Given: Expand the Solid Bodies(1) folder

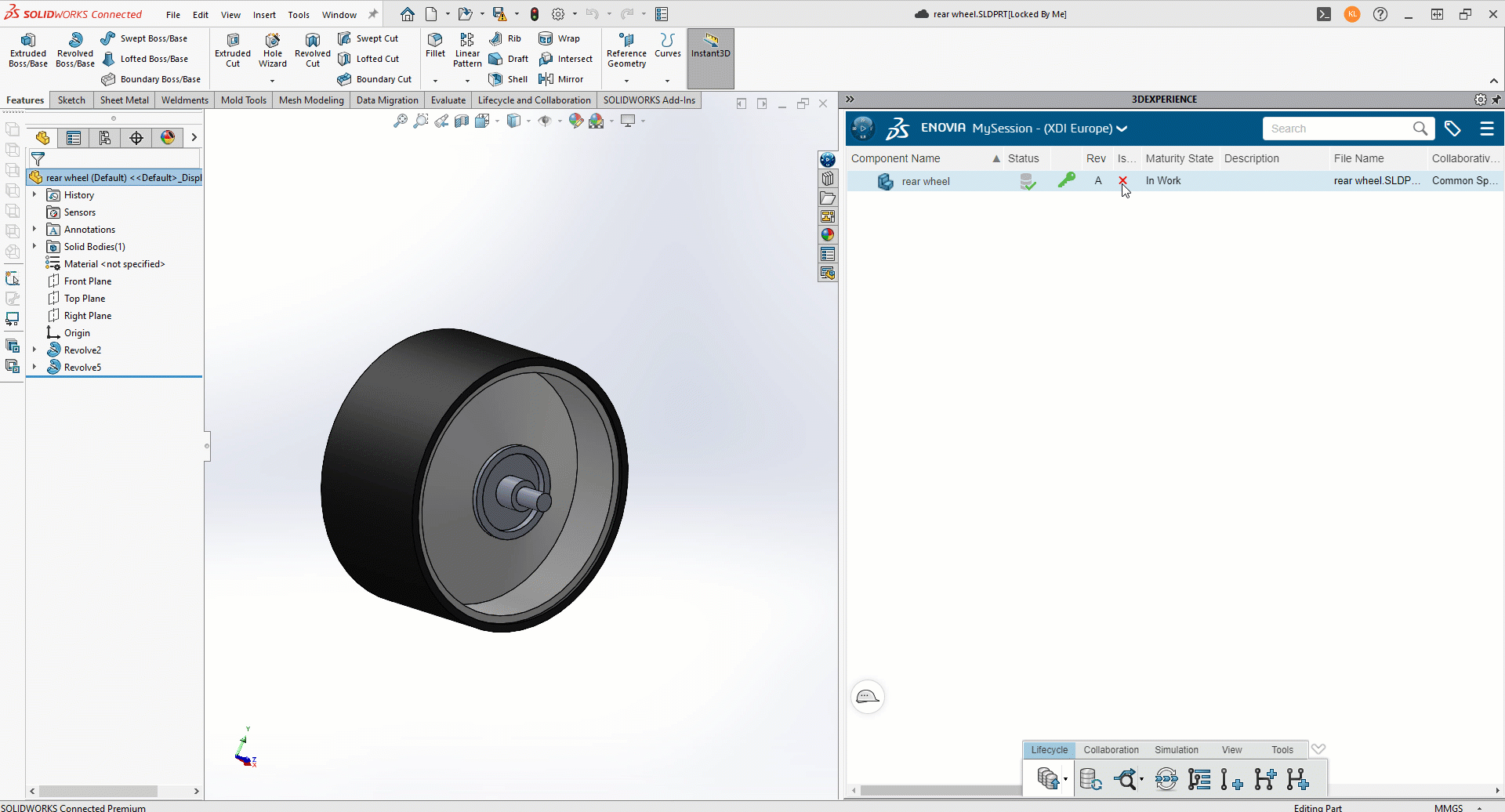Looking at the screenshot, I should tap(34, 247).
